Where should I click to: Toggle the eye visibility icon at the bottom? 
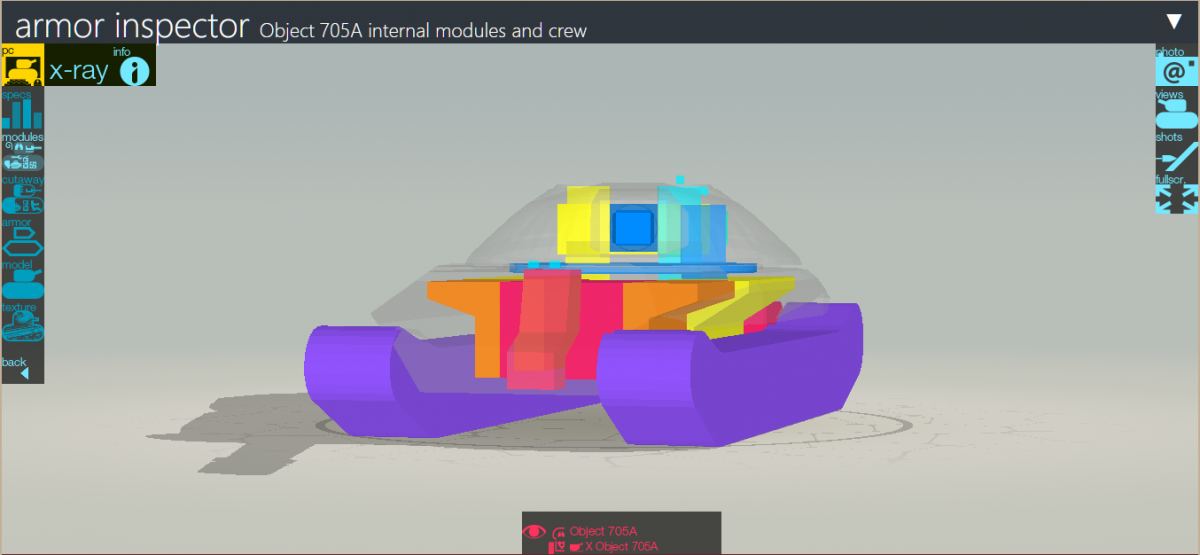coord(535,532)
